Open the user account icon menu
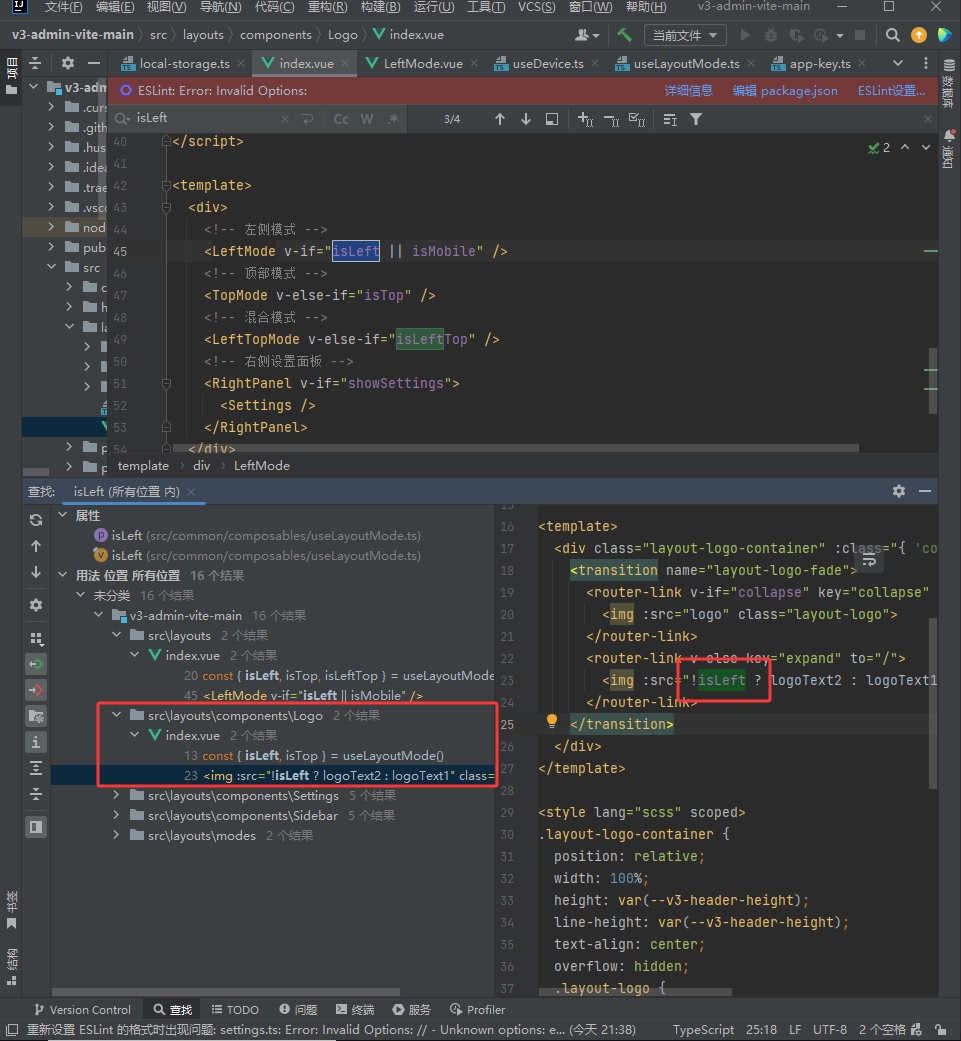Image resolution: width=961 pixels, height=1041 pixels. click(587, 35)
